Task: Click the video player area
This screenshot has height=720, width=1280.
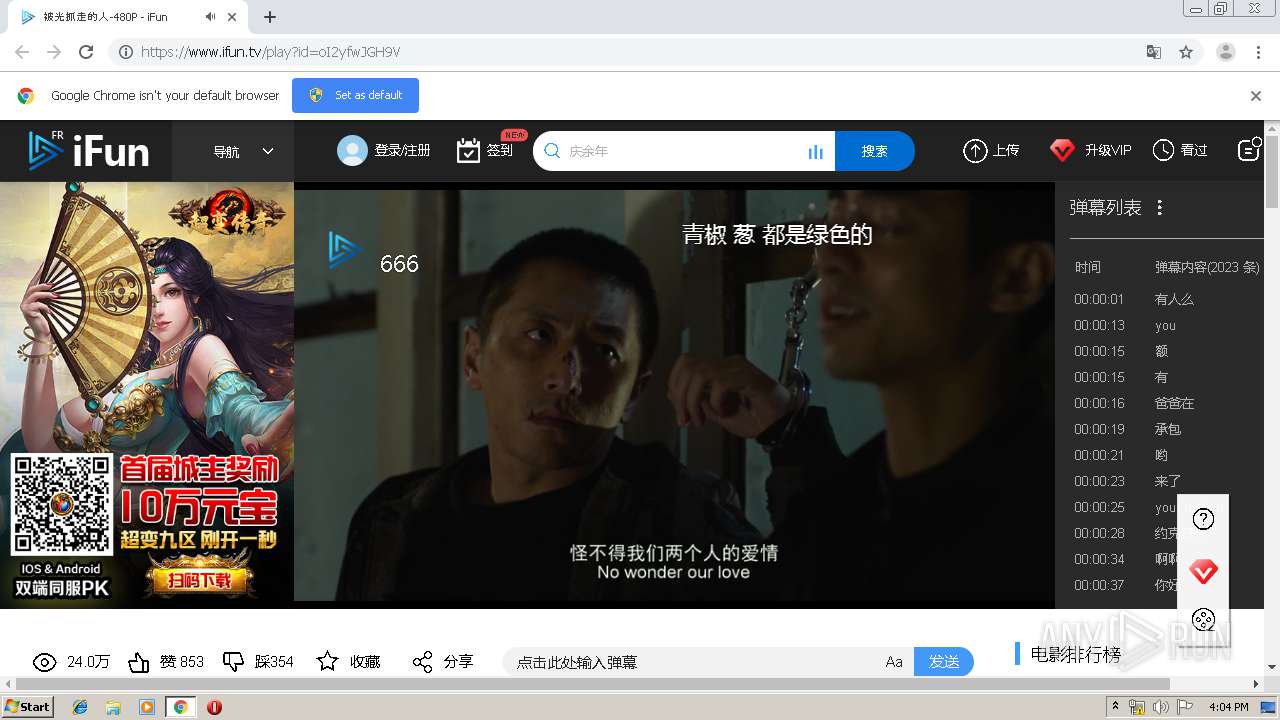Action: pyautogui.click(x=674, y=395)
